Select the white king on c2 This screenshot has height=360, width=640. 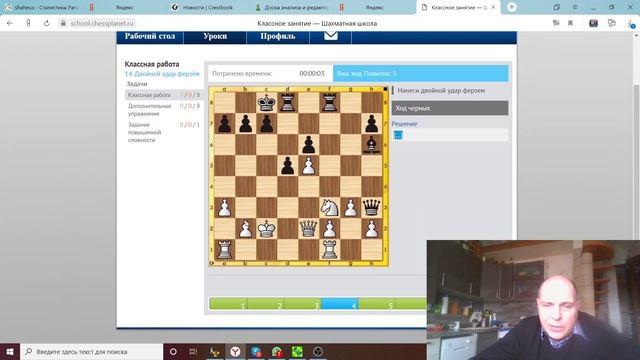(x=267, y=229)
